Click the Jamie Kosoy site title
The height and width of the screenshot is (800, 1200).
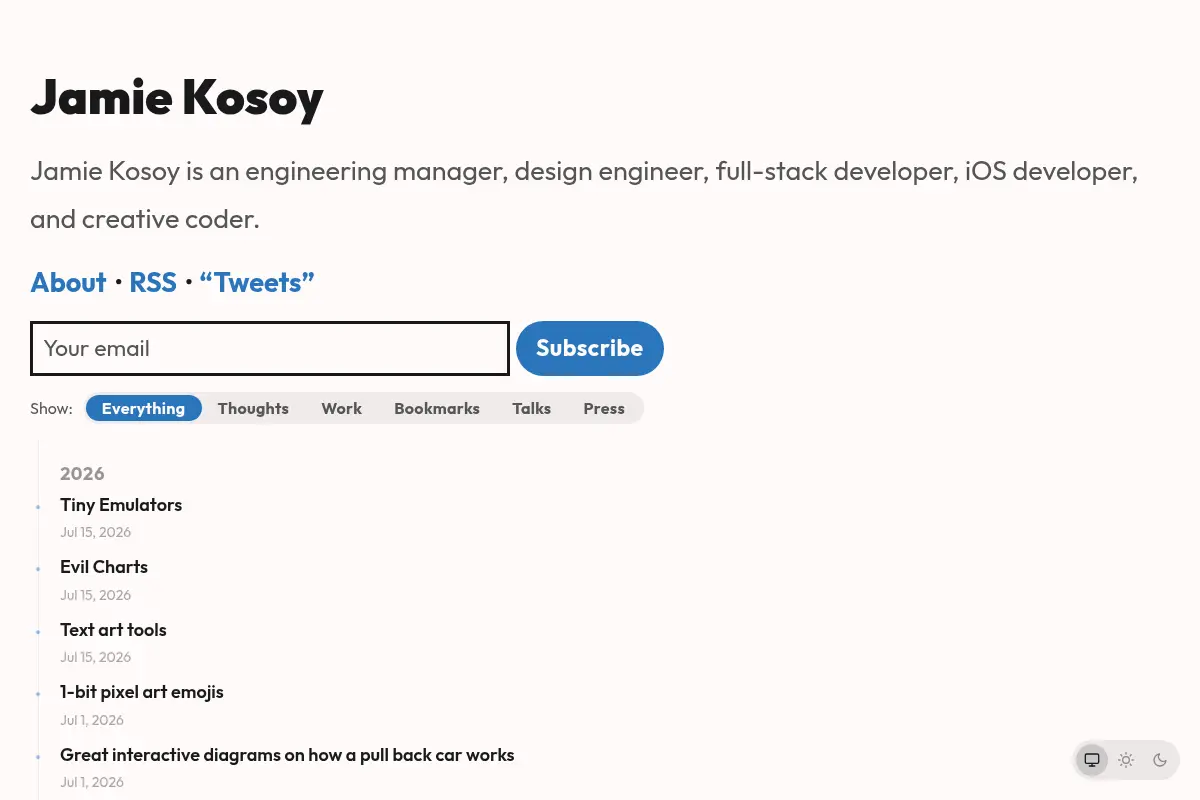tap(177, 98)
